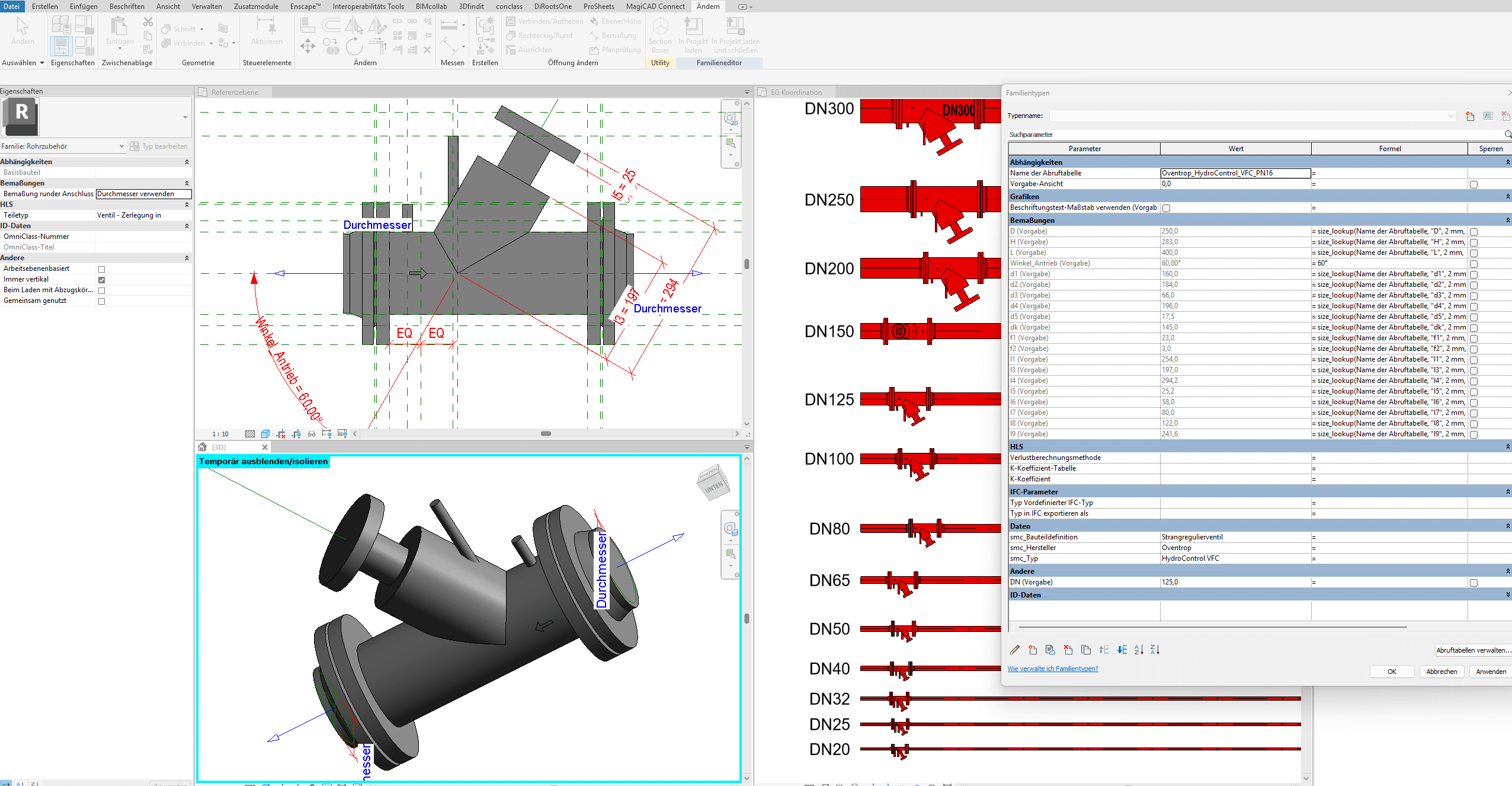
Task: Click the Typ bearbeiten icon button
Action: (x=159, y=146)
